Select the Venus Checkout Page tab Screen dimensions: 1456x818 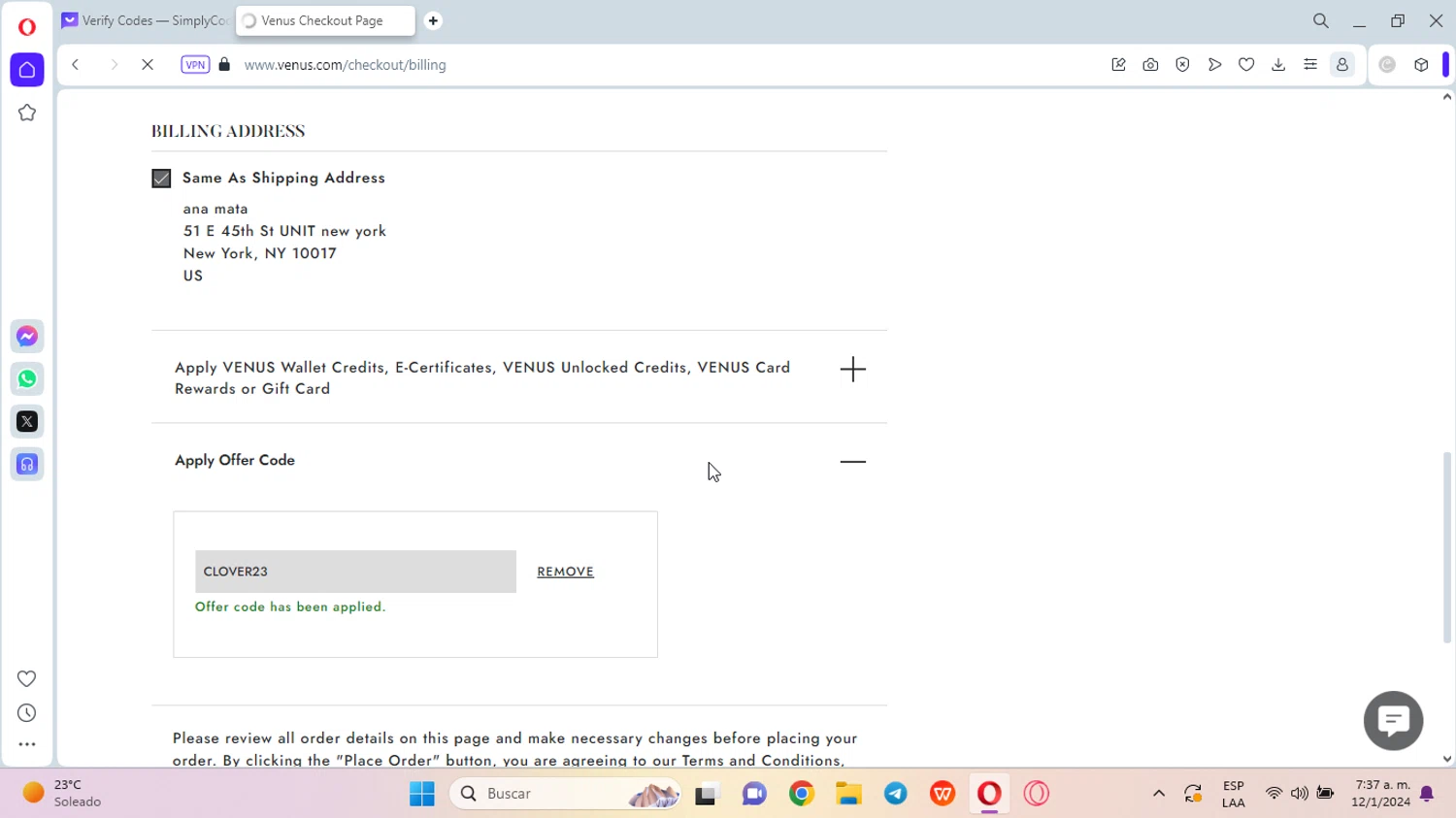click(x=325, y=20)
